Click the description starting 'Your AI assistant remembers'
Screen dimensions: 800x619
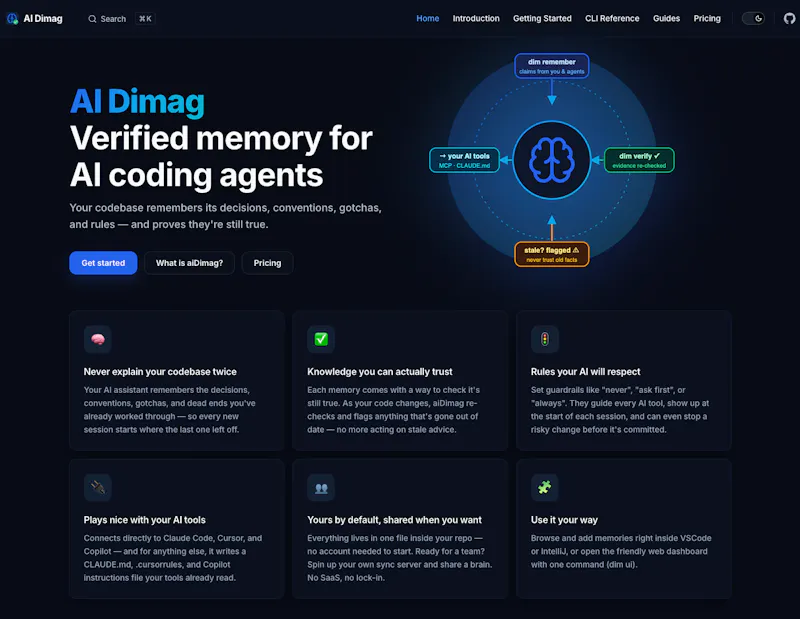170,410
